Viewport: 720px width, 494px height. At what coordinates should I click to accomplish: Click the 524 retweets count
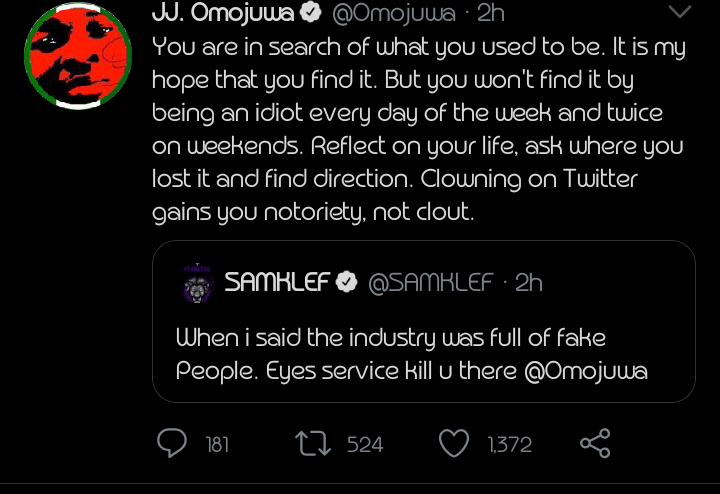(x=365, y=444)
